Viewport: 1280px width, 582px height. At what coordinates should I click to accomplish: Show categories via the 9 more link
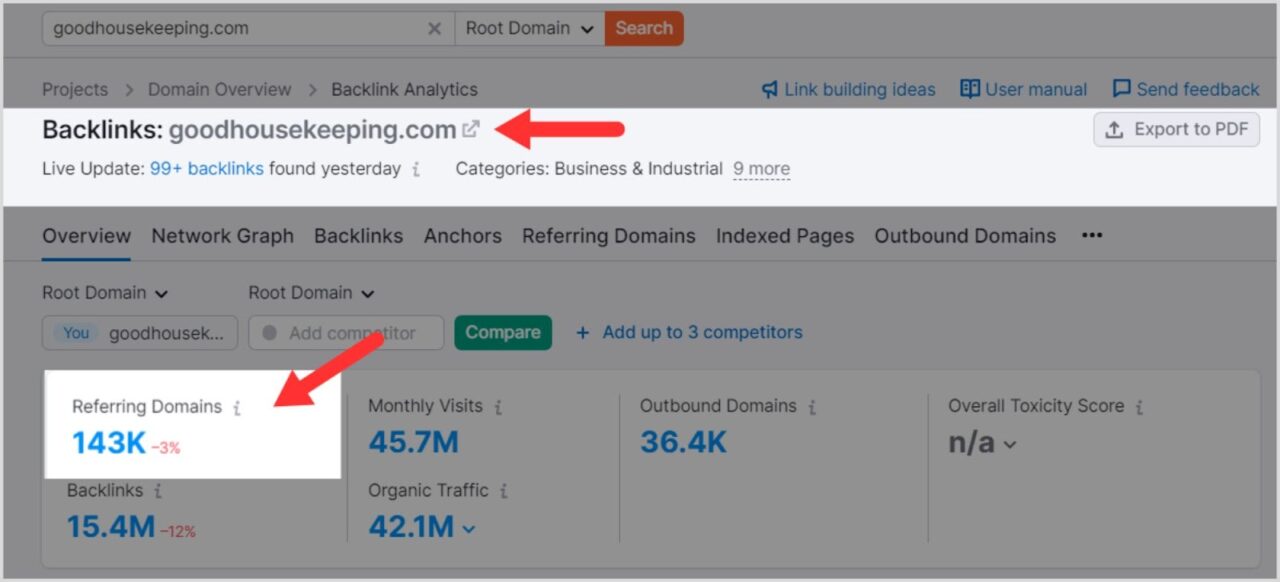tap(761, 168)
